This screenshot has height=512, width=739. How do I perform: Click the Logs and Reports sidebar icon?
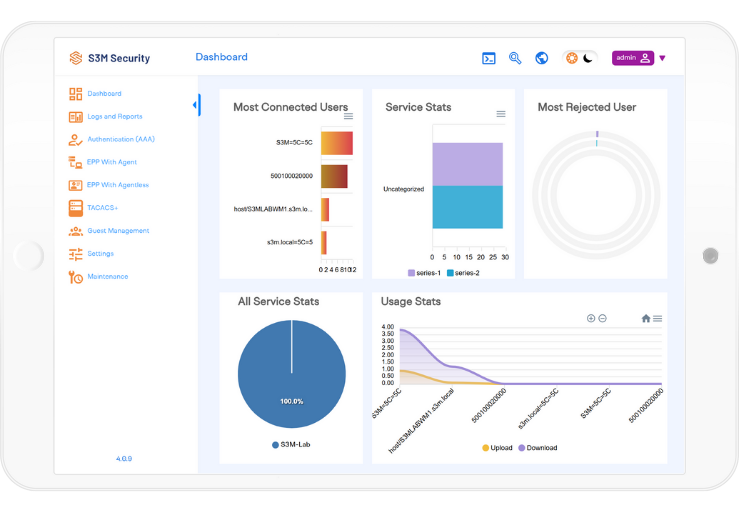[x=75, y=117]
